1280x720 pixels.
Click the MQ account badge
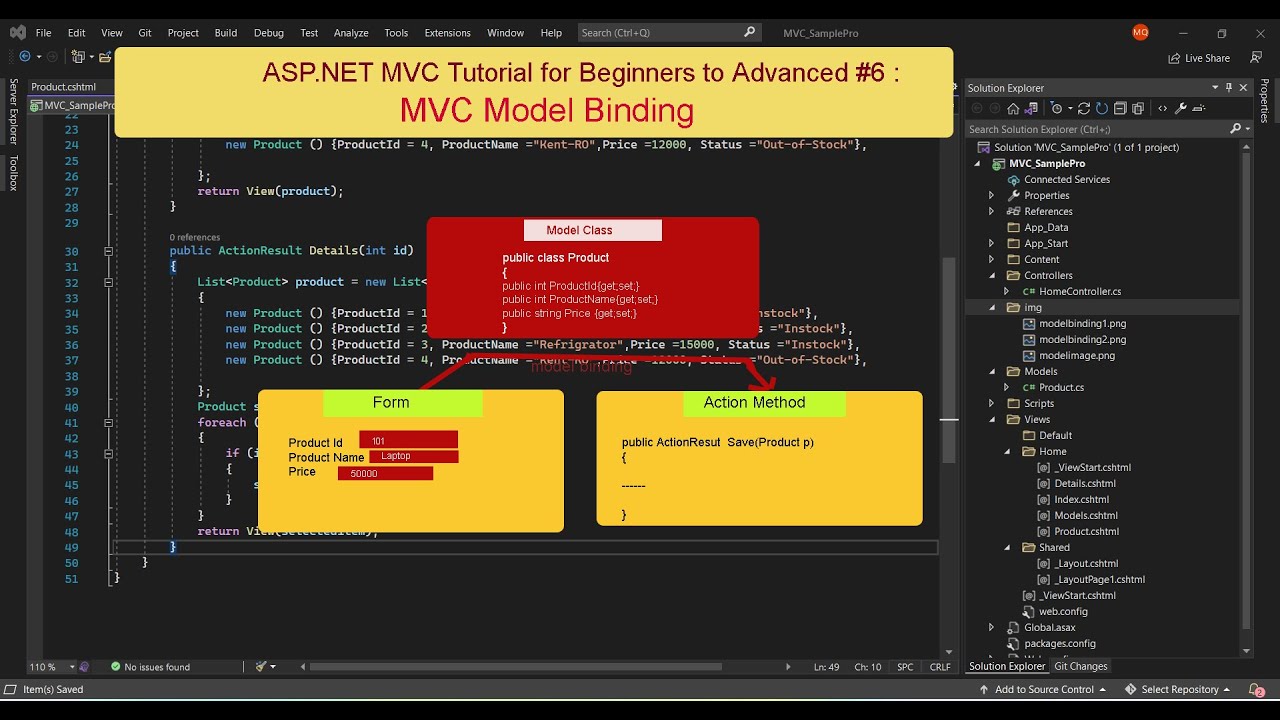pyautogui.click(x=1140, y=32)
